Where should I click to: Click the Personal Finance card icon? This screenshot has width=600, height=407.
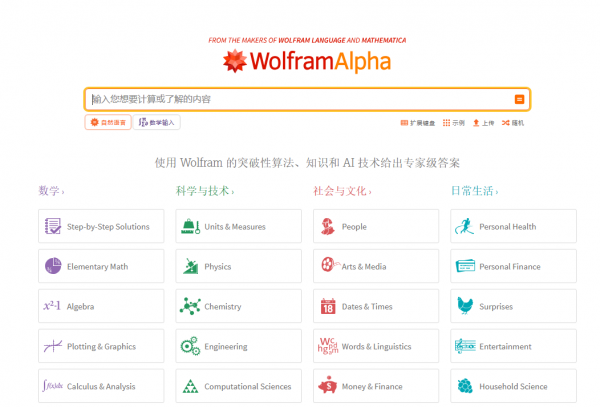pos(465,265)
